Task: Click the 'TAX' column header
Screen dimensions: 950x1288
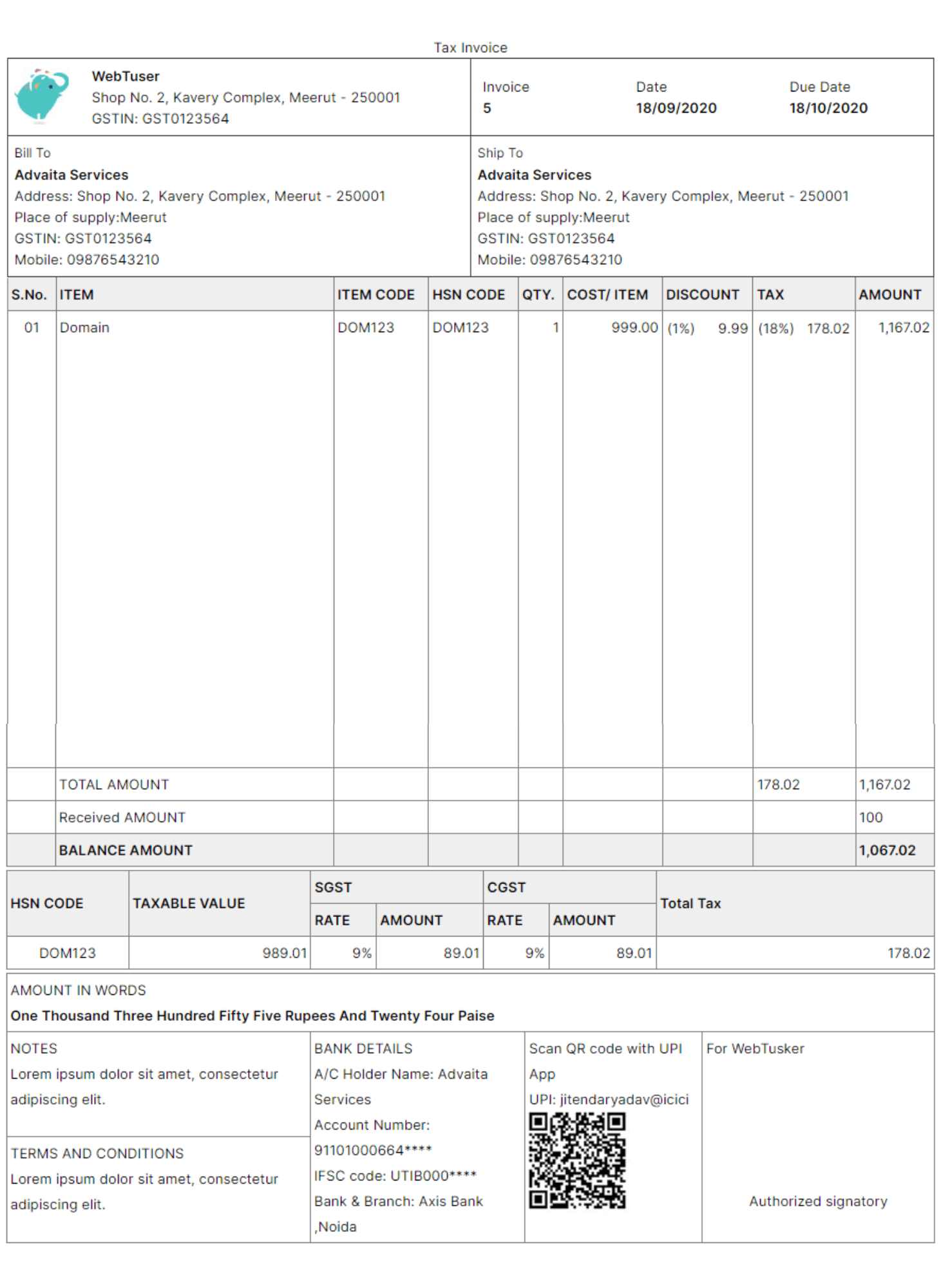Action: 770,295
